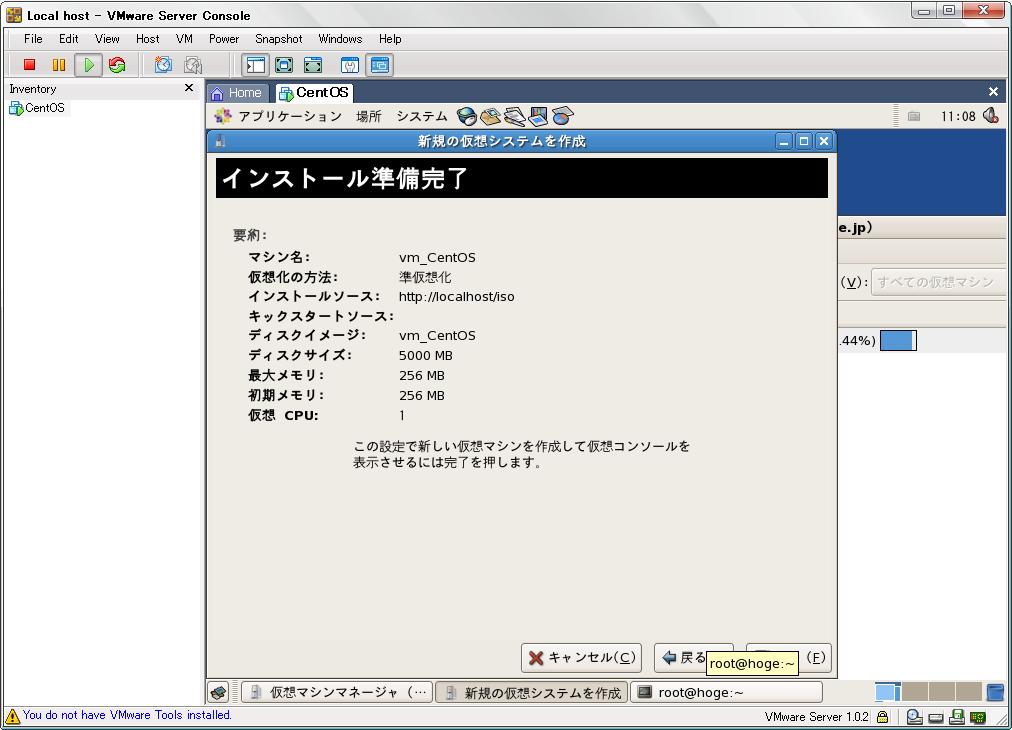Click the muted volume speaker icon

pos(991,116)
